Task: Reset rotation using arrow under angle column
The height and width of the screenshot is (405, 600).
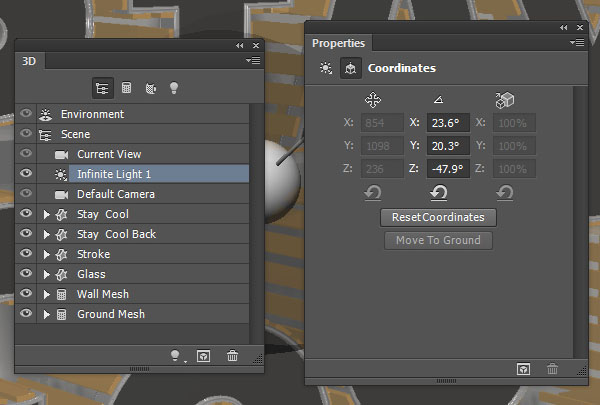Action: 437,193
